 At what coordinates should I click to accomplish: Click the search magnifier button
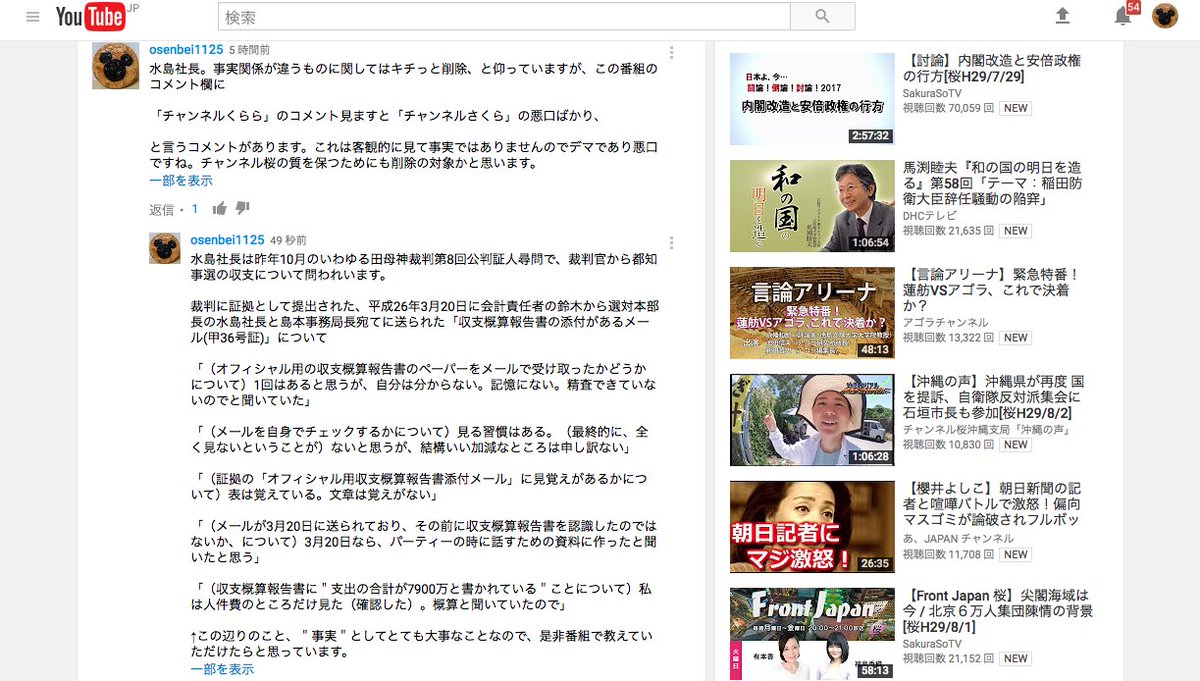[x=822, y=16]
